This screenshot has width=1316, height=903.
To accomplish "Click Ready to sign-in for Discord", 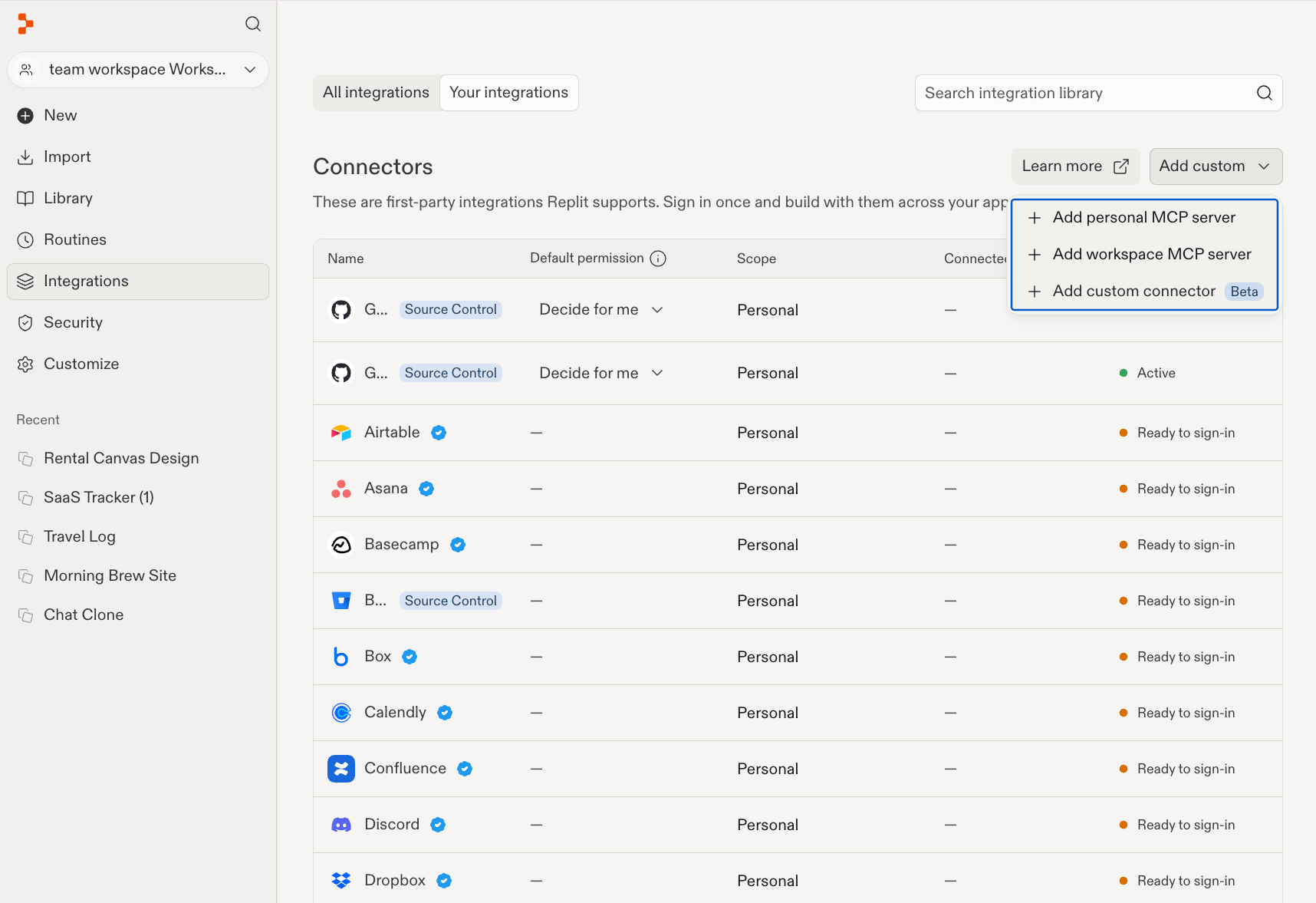I will pos(1177,826).
